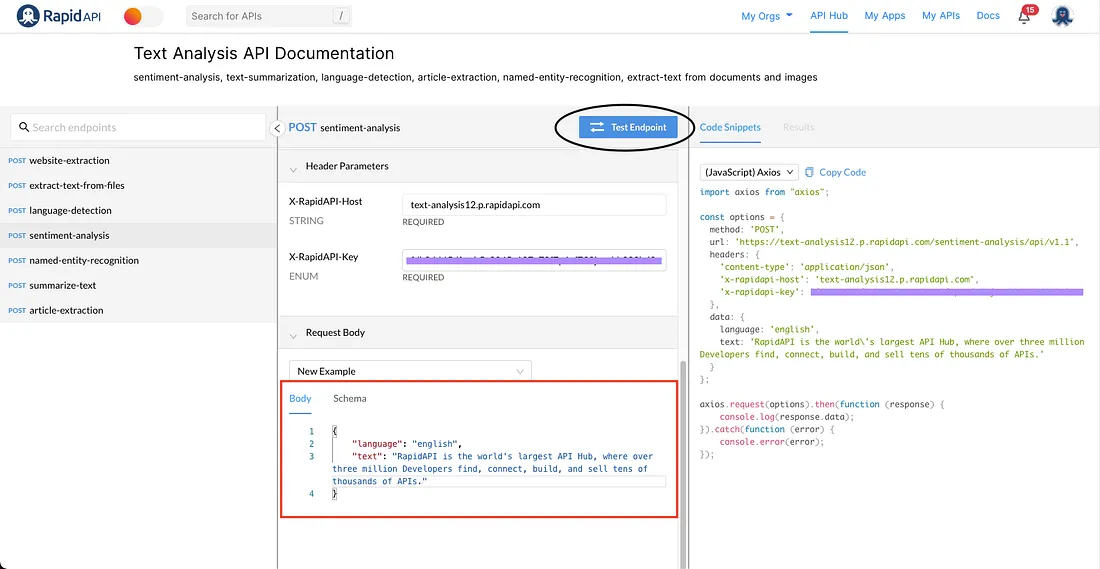Focus the Search for APIs field

[x=269, y=15]
